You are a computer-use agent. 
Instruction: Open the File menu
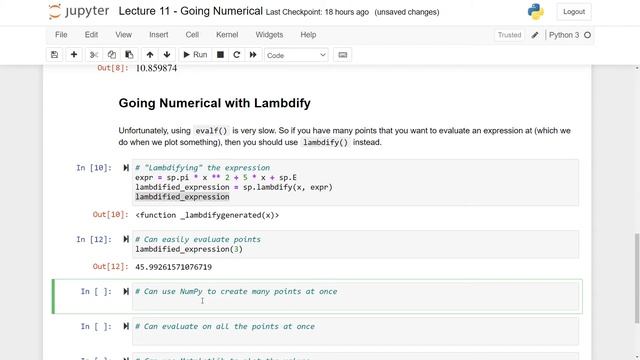[x=61, y=35]
